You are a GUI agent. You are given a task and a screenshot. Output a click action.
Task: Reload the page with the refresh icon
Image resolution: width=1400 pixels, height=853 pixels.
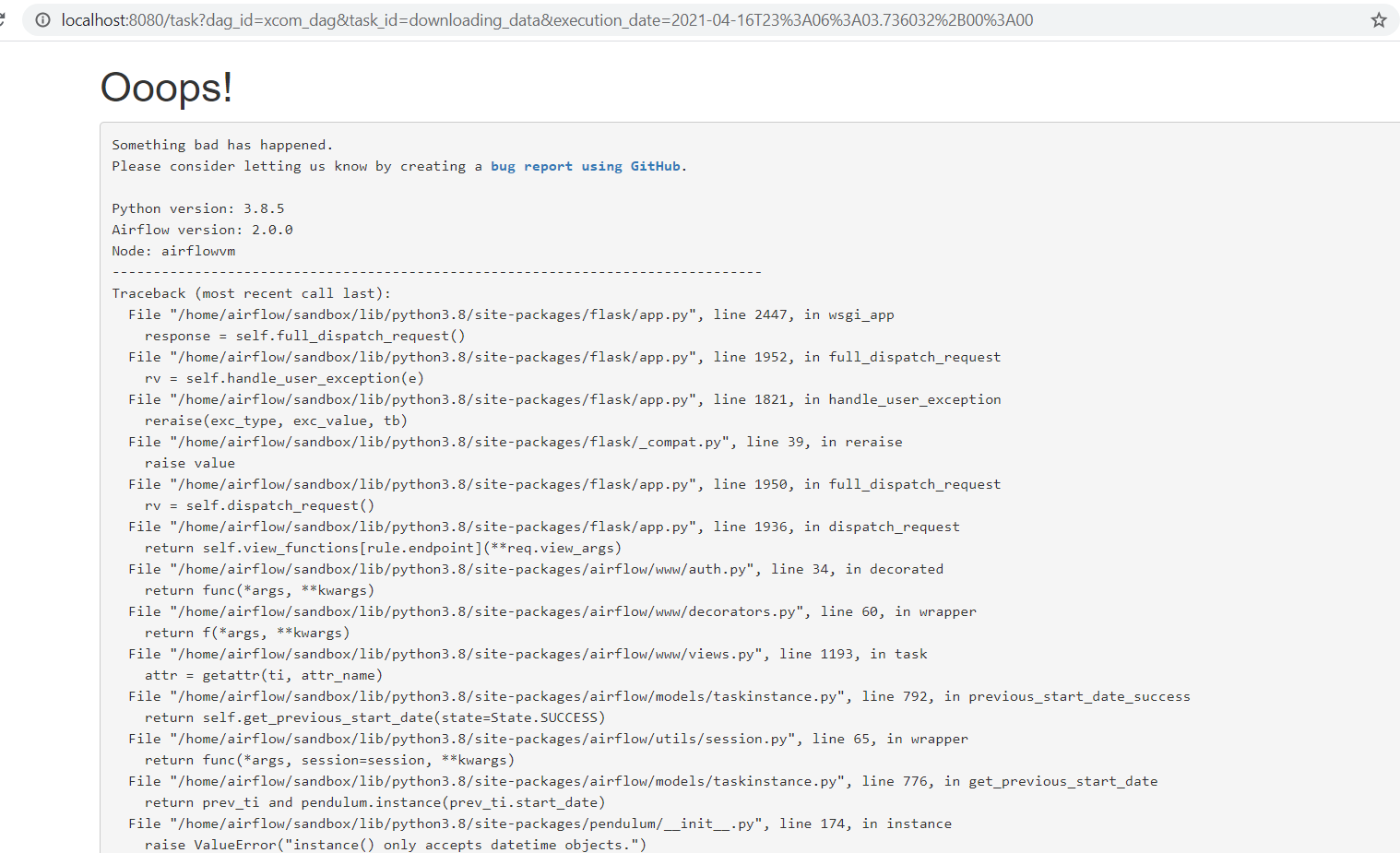click(x=3, y=20)
